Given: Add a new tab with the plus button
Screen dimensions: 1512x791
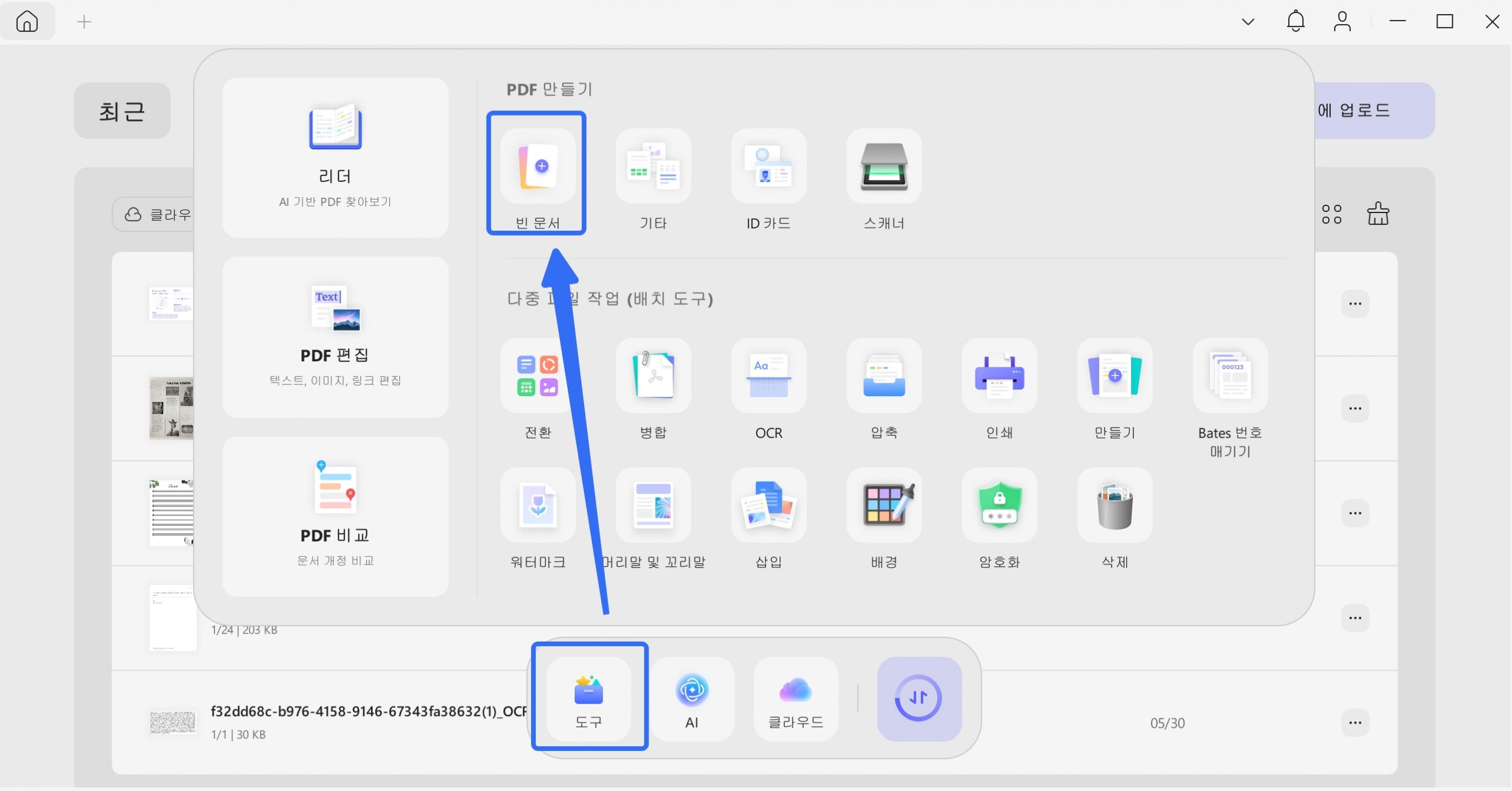Looking at the screenshot, I should point(84,22).
